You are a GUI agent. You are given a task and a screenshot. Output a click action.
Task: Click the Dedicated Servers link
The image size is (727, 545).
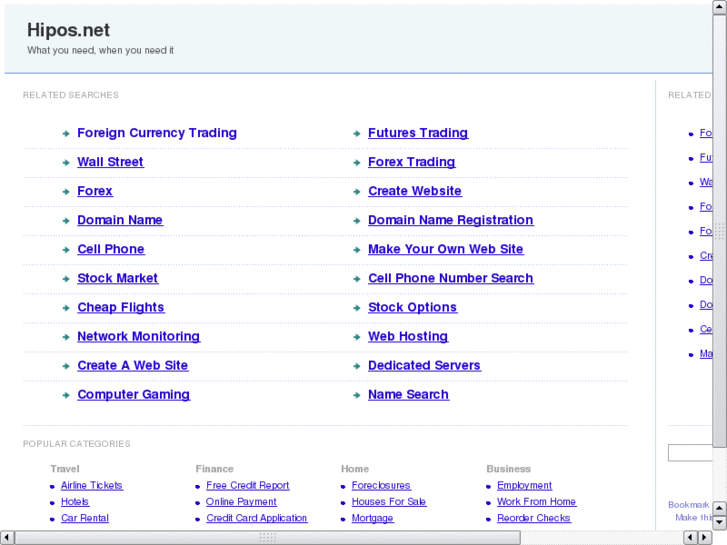424,365
